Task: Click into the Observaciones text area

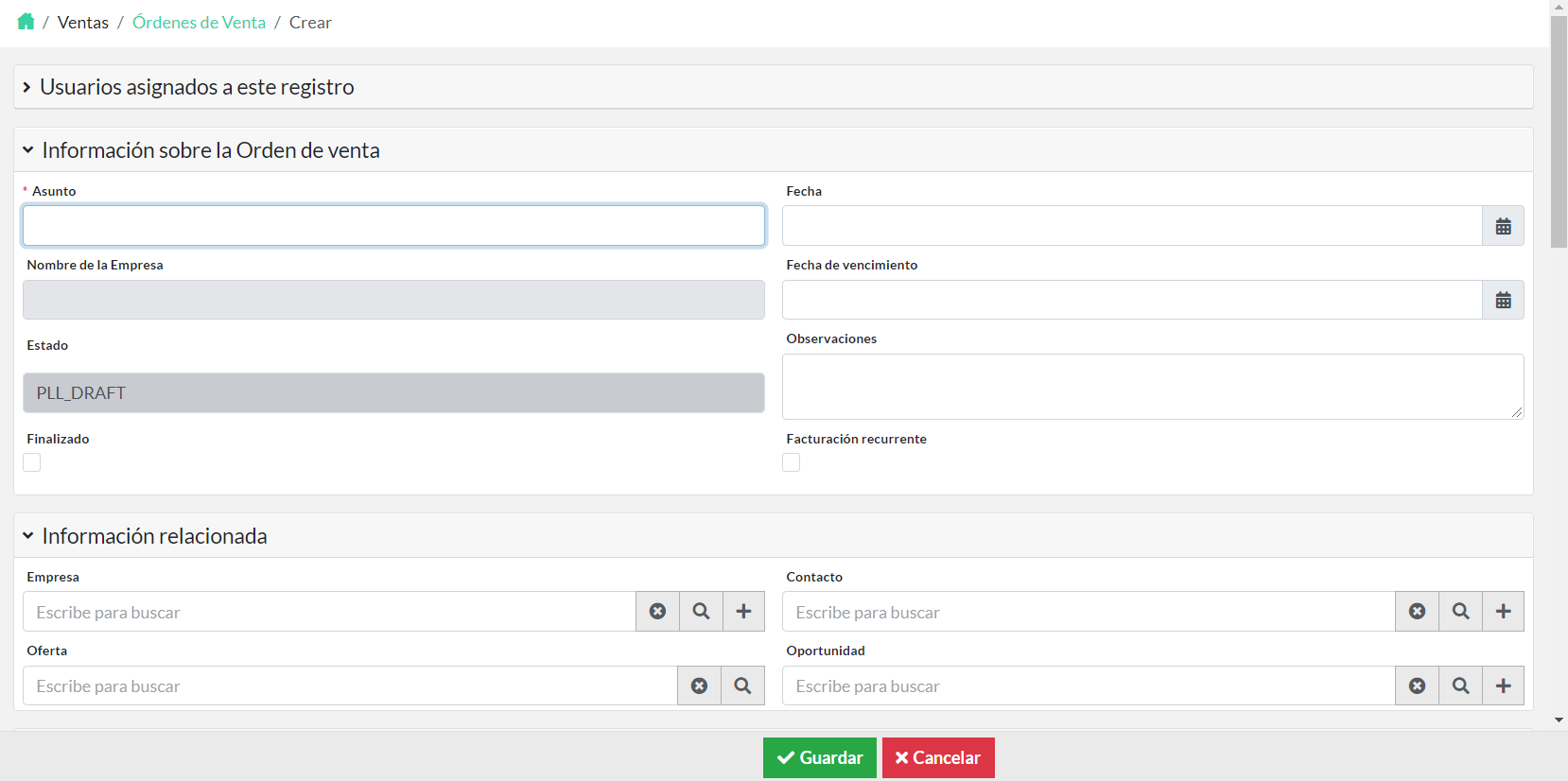Action: (1152, 387)
